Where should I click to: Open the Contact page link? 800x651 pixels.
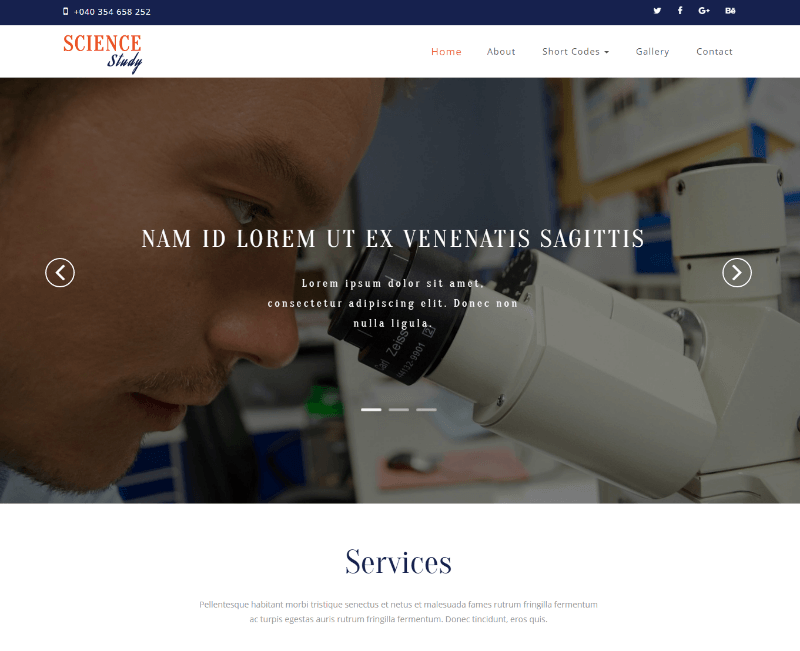click(714, 52)
